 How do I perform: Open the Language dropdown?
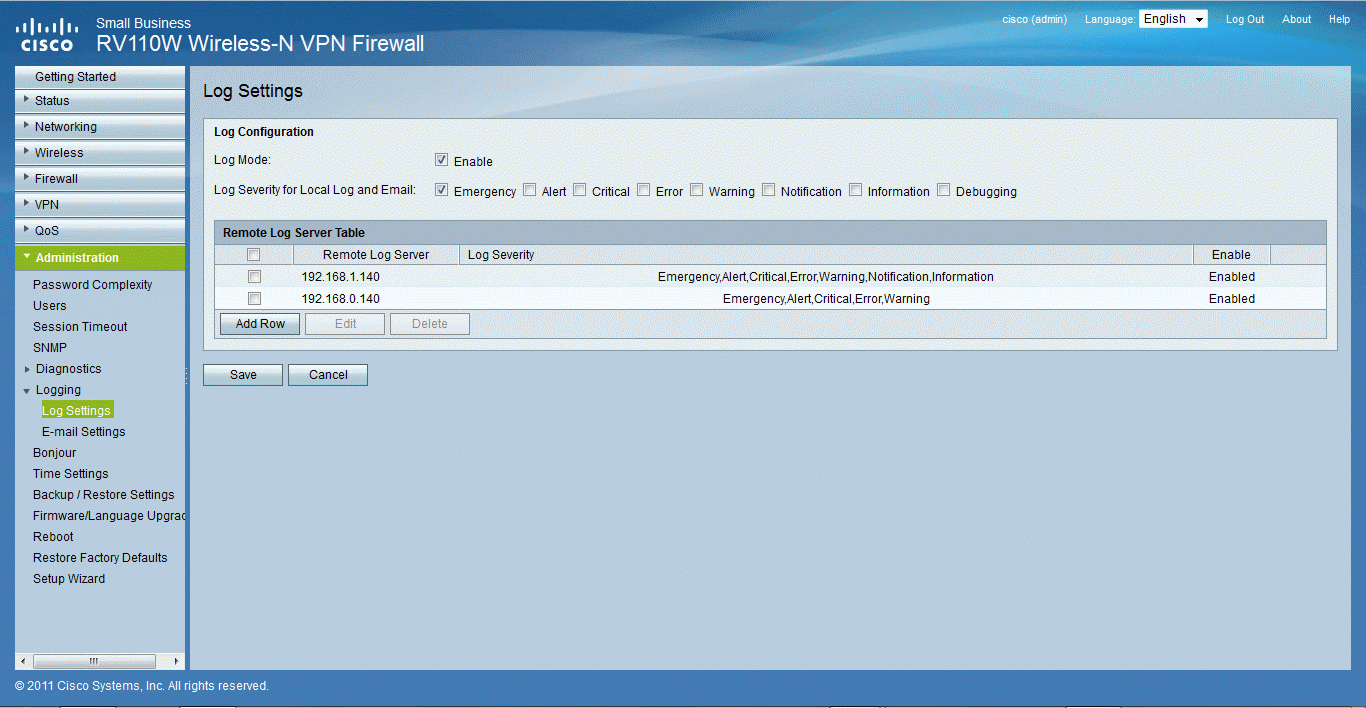click(x=1173, y=19)
